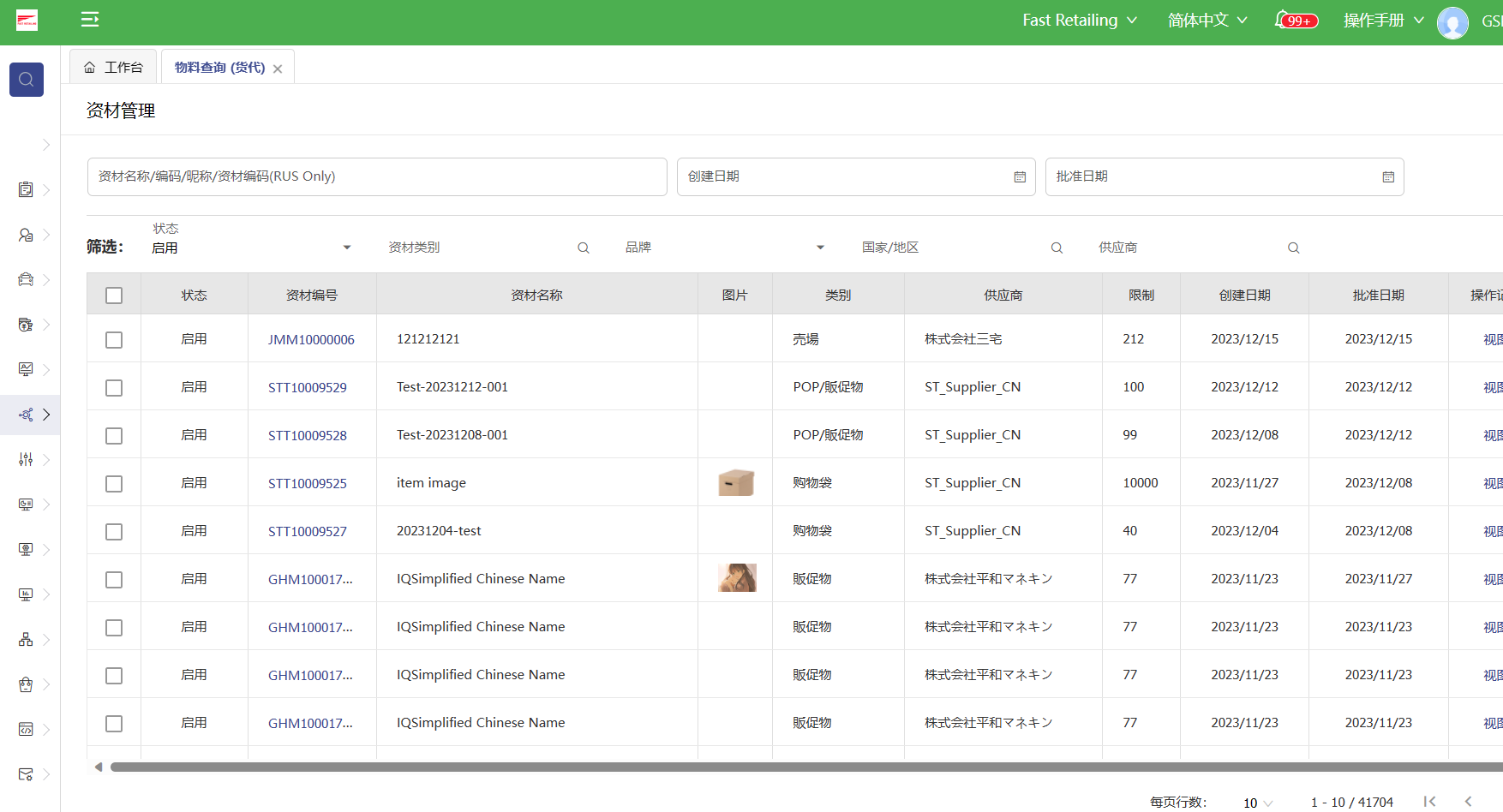This screenshot has height=812, width=1503.
Task: Sort by 资材编号 column header
Action: tap(312, 295)
